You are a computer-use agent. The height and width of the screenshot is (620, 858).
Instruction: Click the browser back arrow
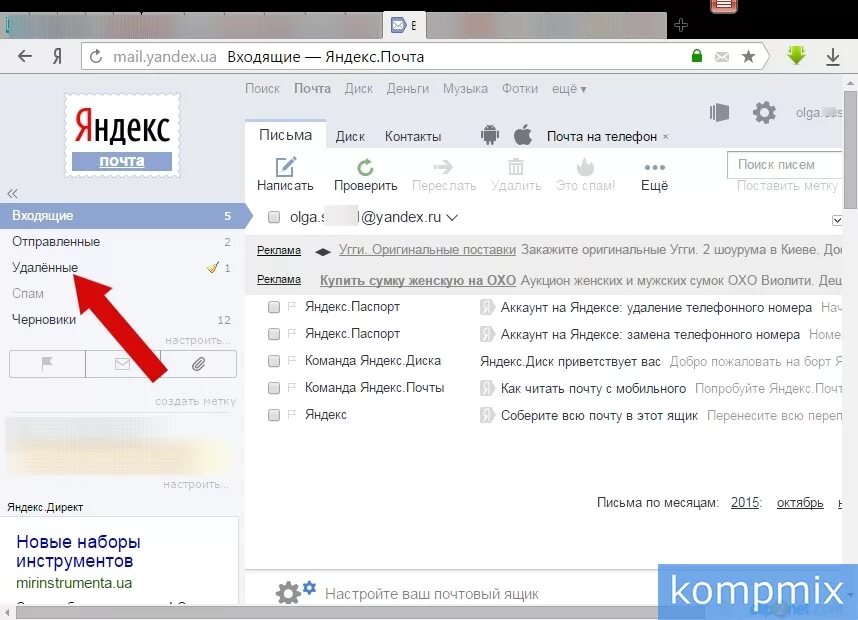pyautogui.click(x=25, y=56)
